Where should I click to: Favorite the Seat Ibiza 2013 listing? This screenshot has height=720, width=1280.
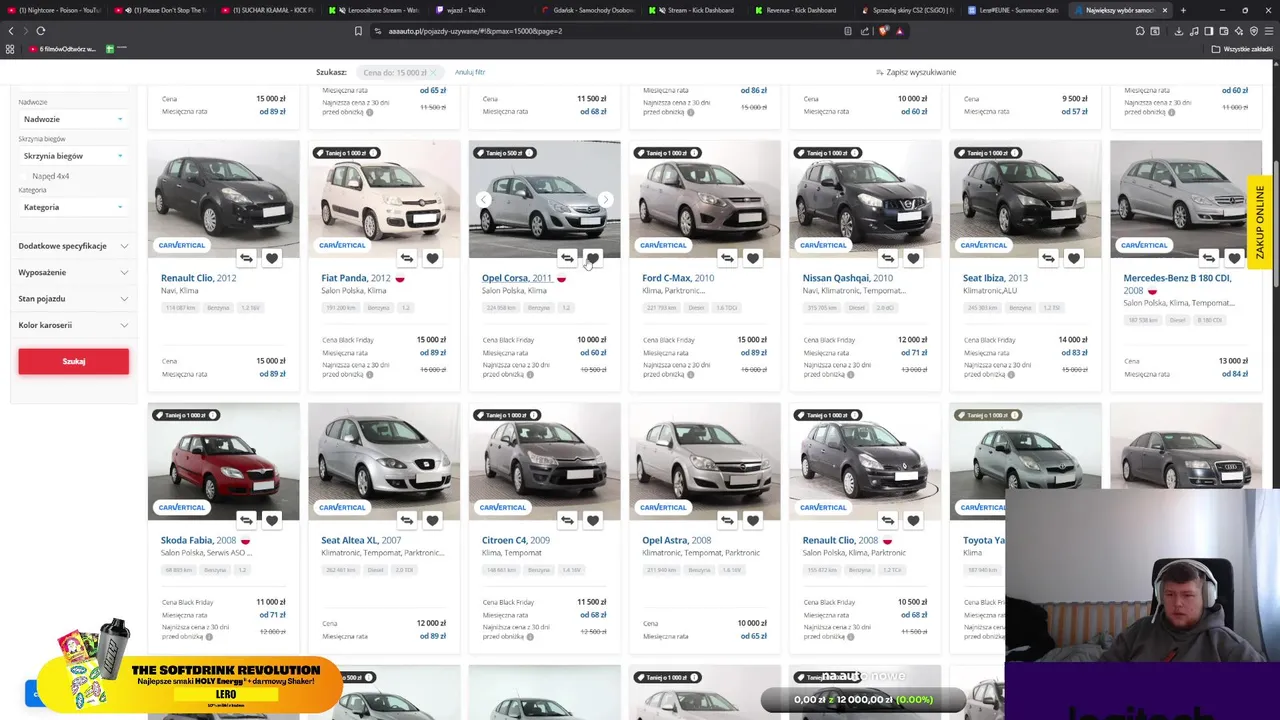1074,258
